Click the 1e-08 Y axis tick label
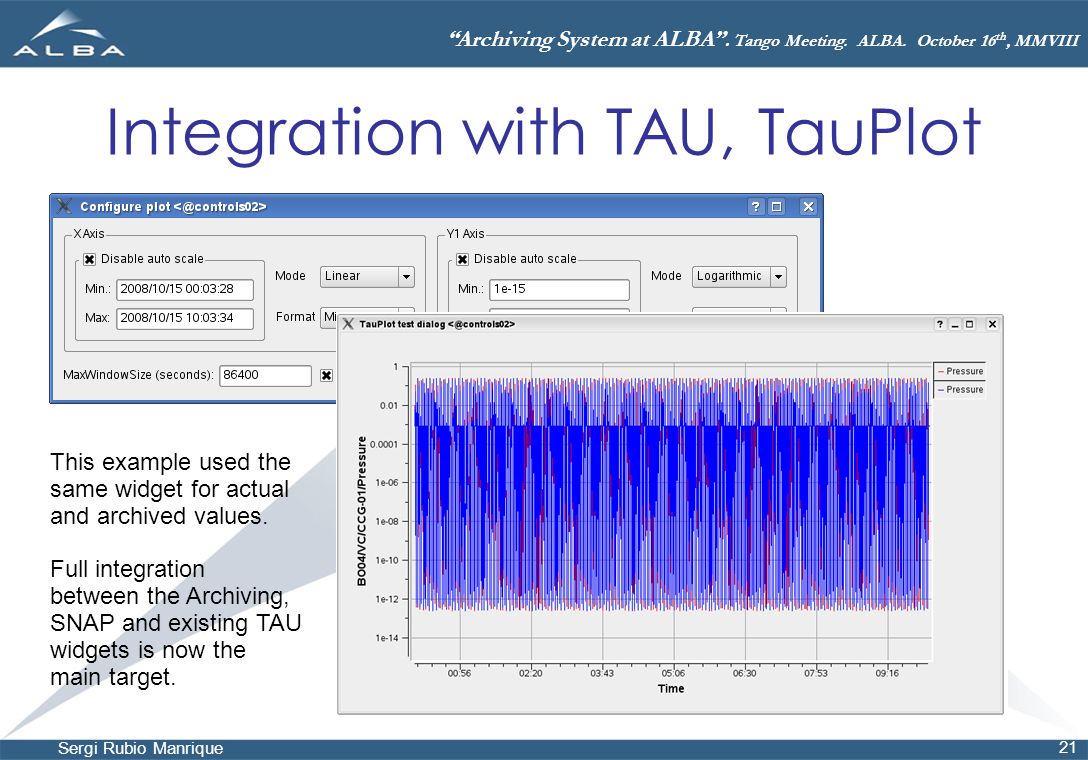 386,521
